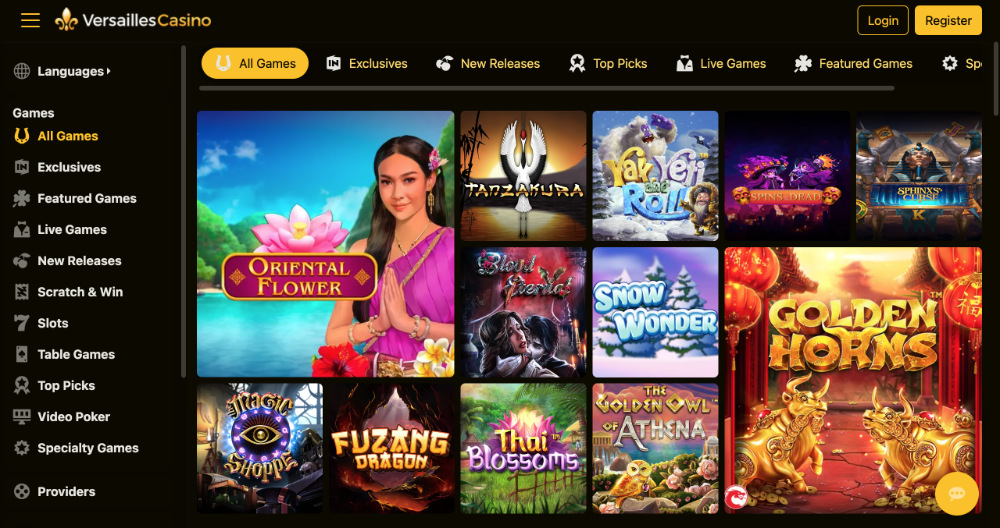Open the hamburger menu icon

click(x=30, y=20)
